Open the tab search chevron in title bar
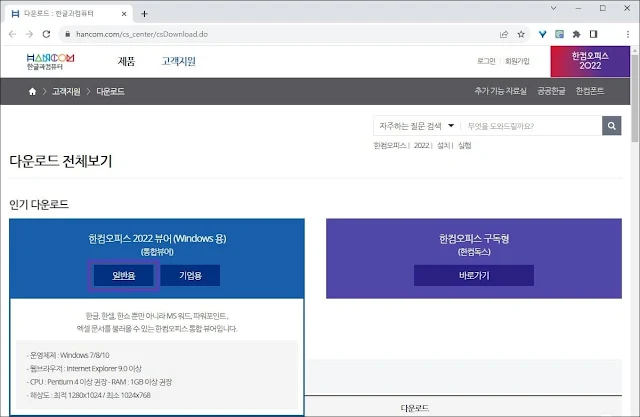Viewport: 640px width, 417px height. pyautogui.click(x=554, y=8)
